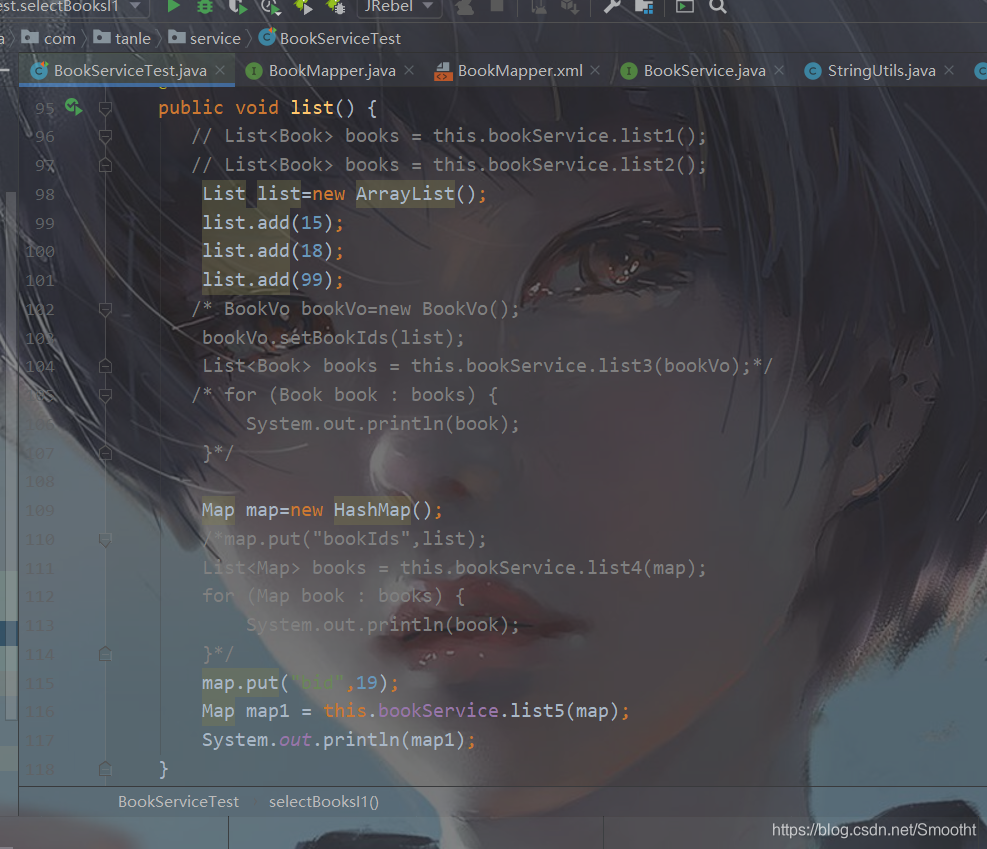The image size is (987, 849).
Task: Click BookServiceTest in the top navigation bar
Action: click(x=330, y=38)
